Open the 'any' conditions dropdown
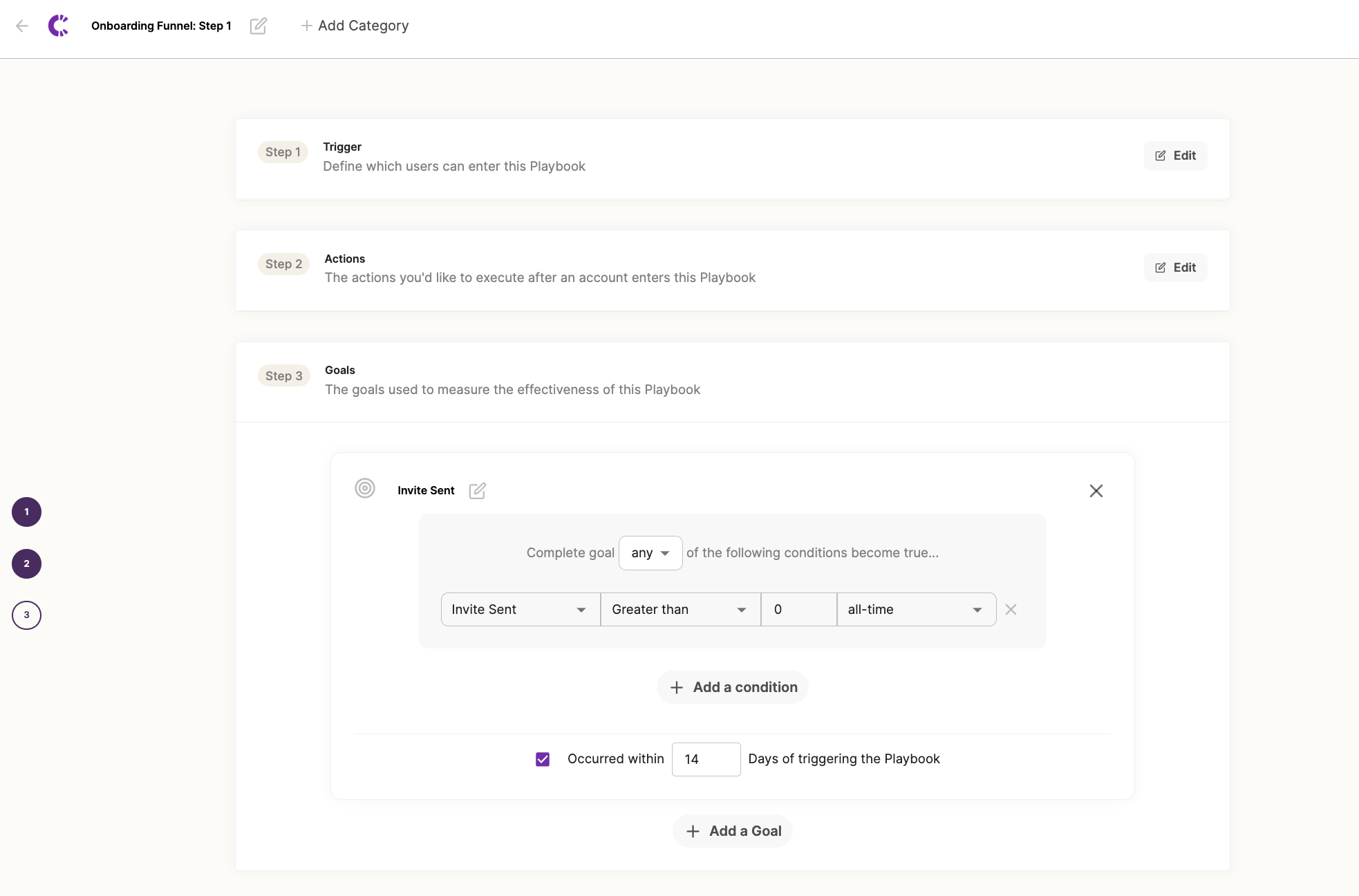 pyautogui.click(x=650, y=553)
